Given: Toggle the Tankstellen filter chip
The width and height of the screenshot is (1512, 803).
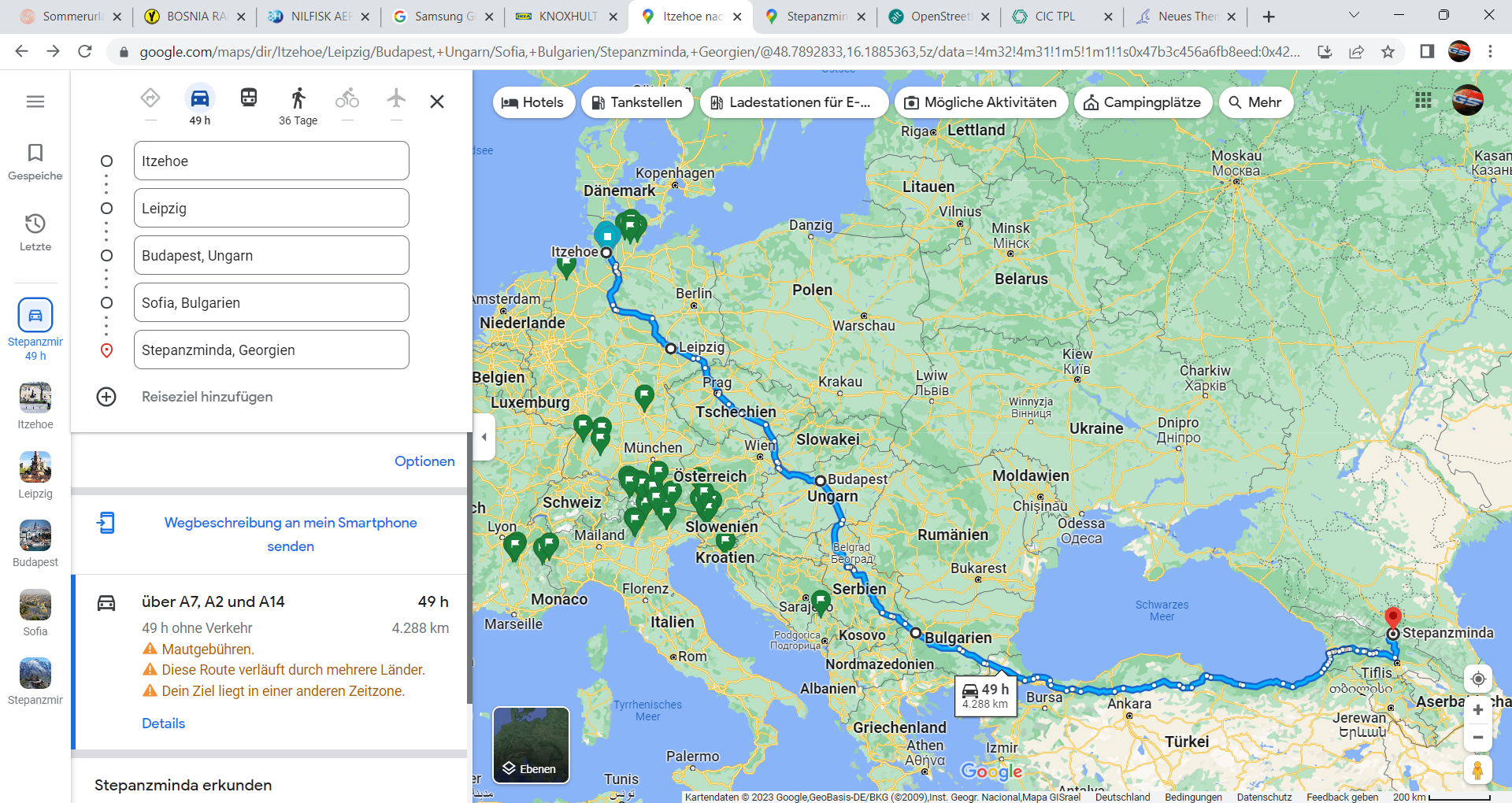Looking at the screenshot, I should click(637, 102).
